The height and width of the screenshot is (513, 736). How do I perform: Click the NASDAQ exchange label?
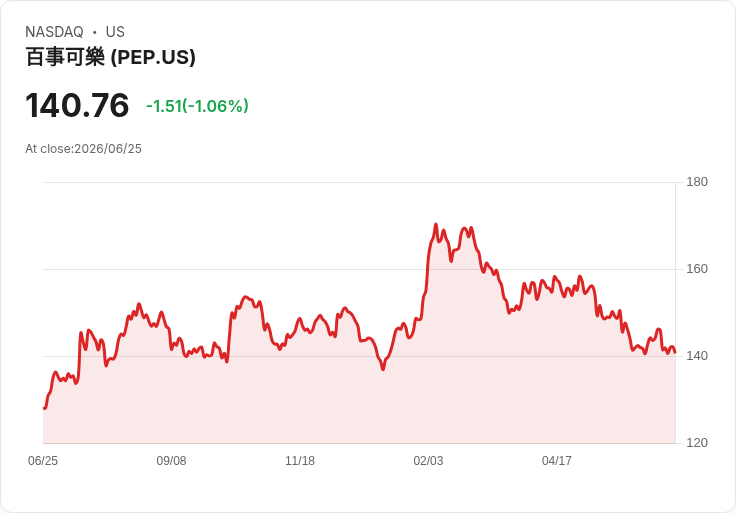click(54, 32)
